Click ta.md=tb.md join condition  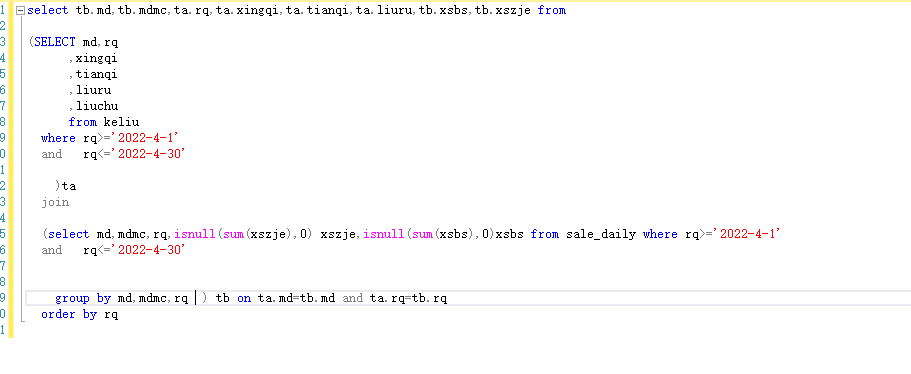296,299
